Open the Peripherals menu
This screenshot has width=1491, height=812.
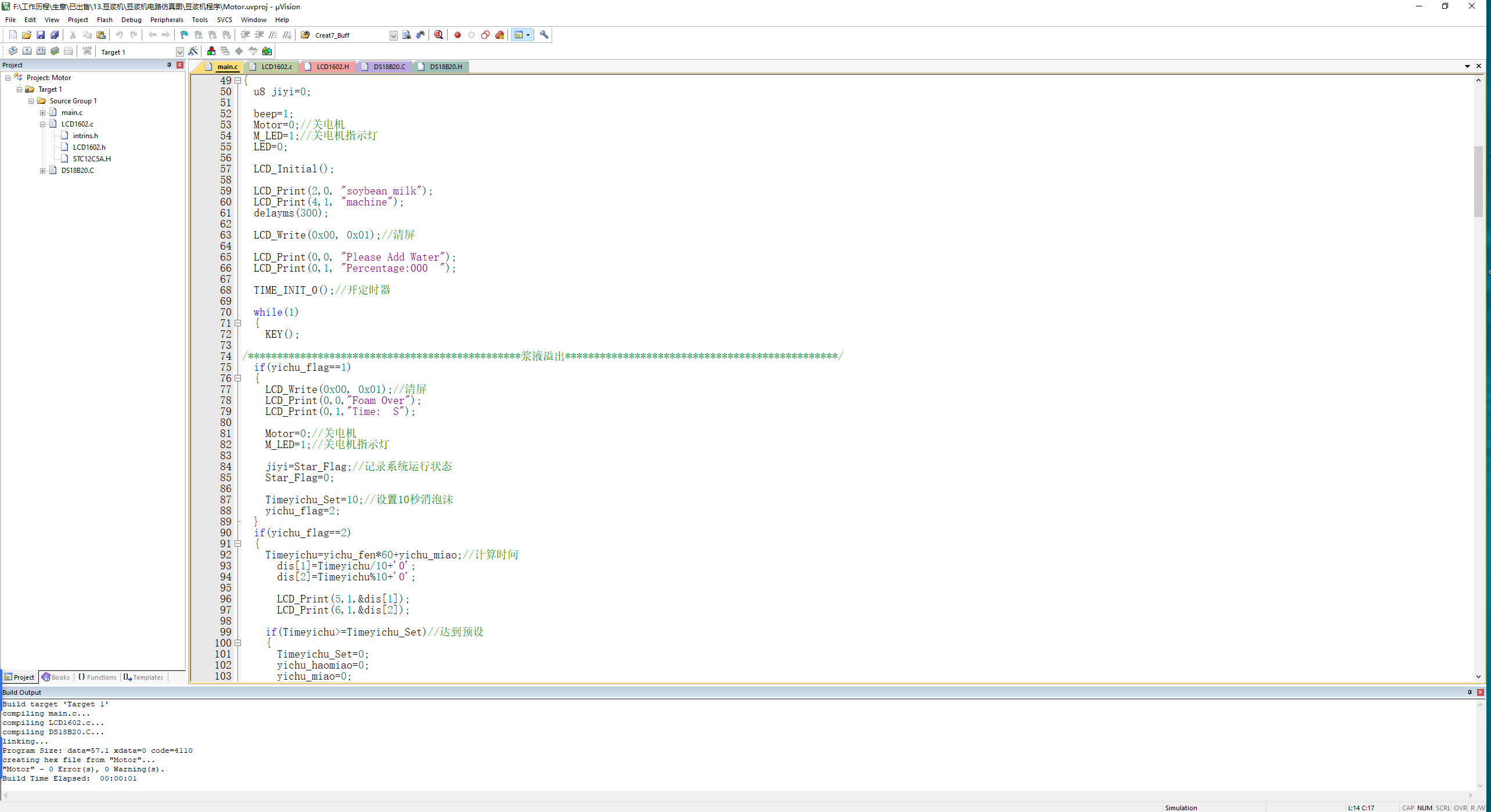coord(167,20)
